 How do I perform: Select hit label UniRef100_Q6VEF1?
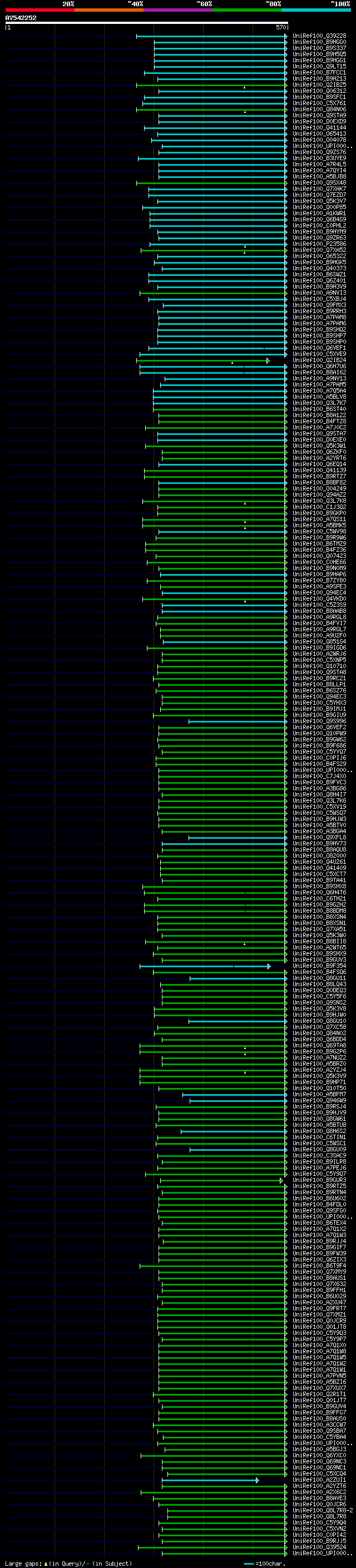[319, 348]
